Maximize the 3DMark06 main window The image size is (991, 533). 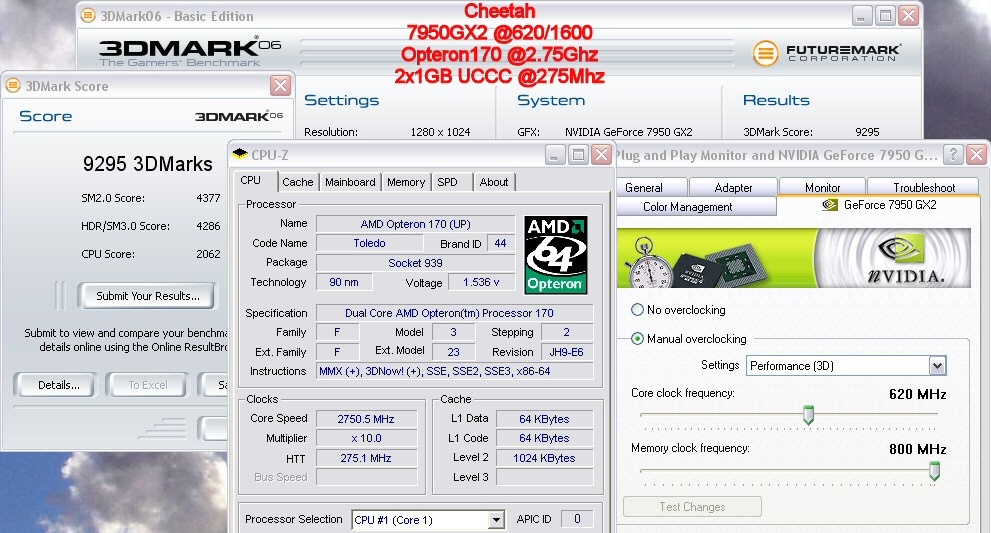point(885,15)
